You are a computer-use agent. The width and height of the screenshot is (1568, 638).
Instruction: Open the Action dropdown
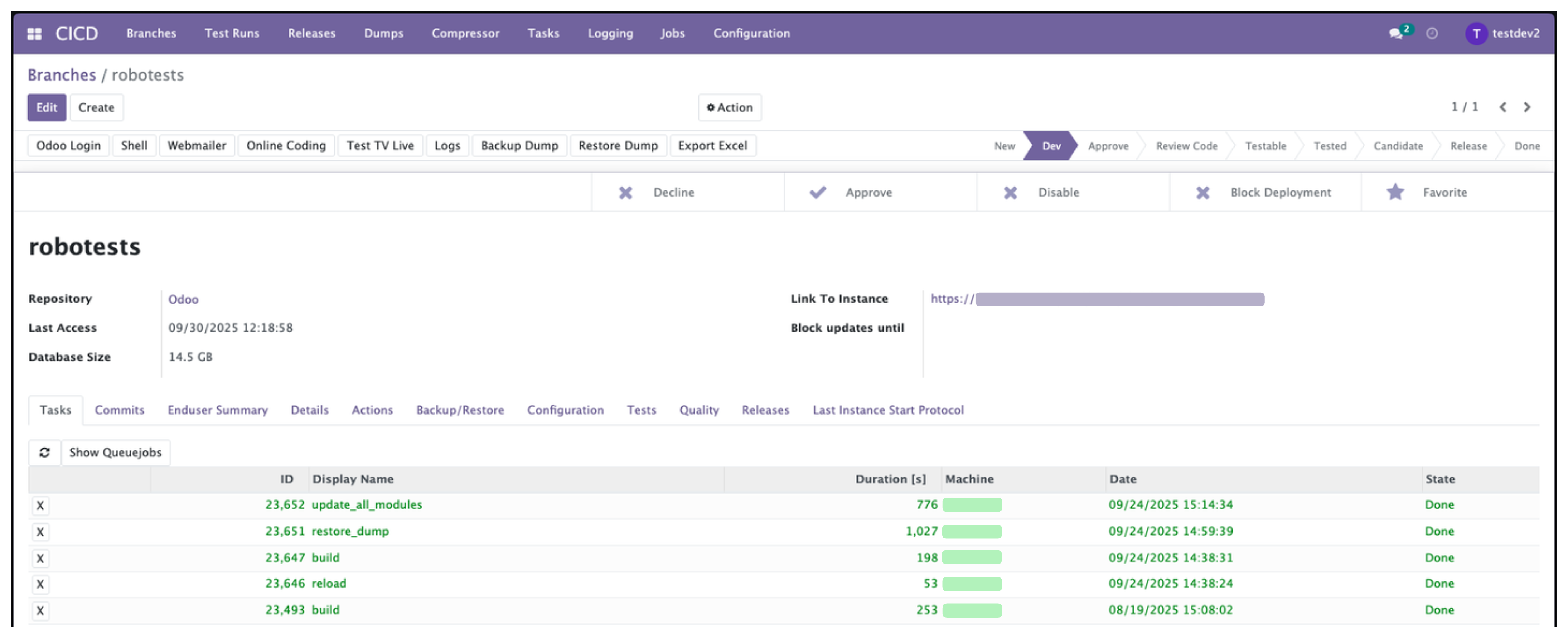729,108
